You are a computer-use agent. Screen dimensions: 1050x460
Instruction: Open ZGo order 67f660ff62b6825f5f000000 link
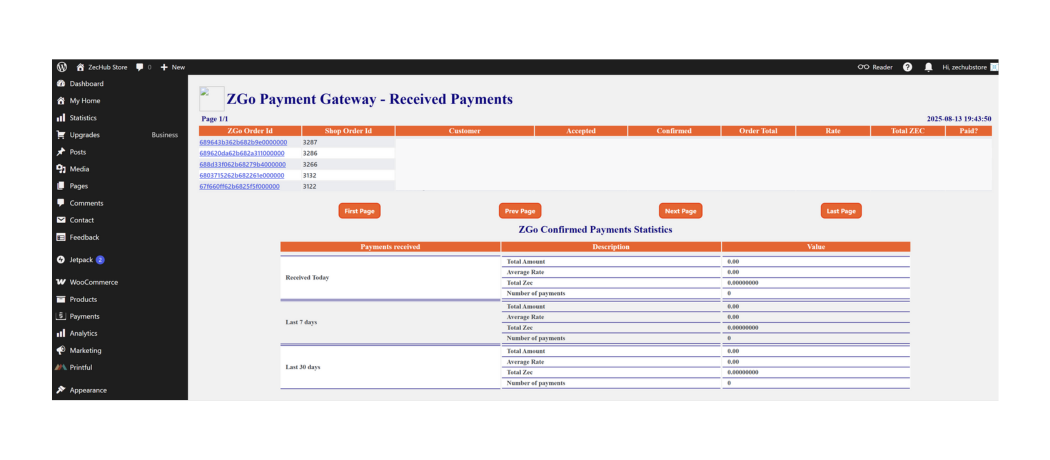tap(240, 186)
